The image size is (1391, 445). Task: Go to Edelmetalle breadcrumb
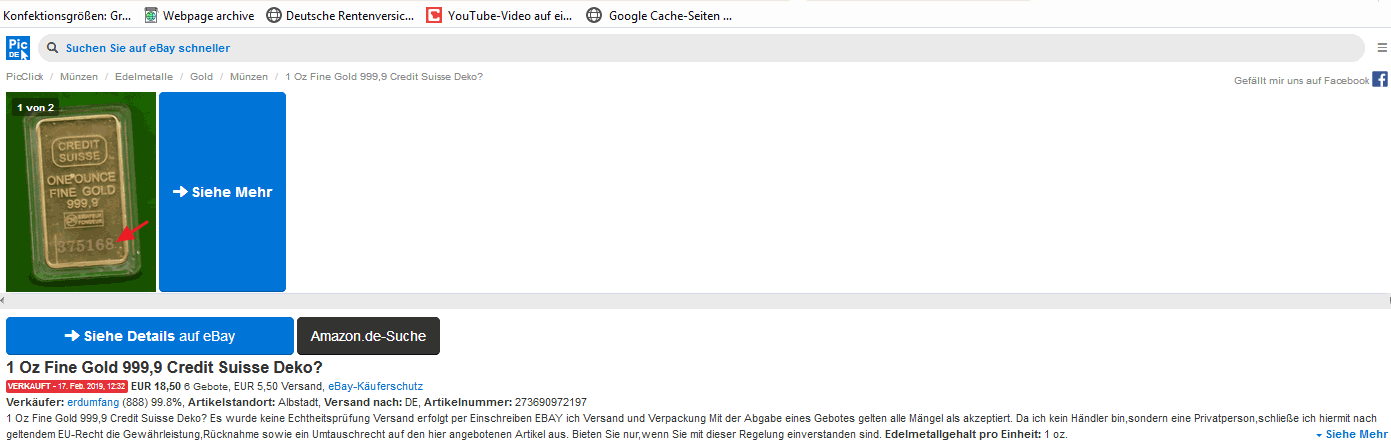(x=144, y=77)
